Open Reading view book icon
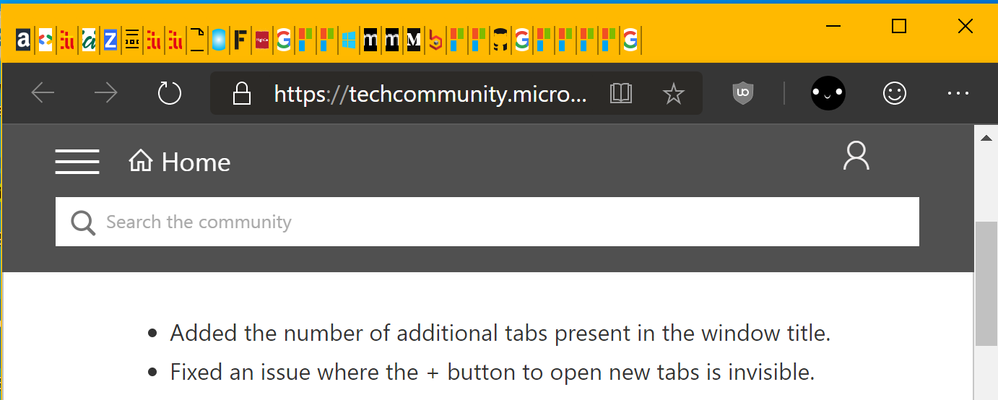998x400 pixels. point(621,94)
